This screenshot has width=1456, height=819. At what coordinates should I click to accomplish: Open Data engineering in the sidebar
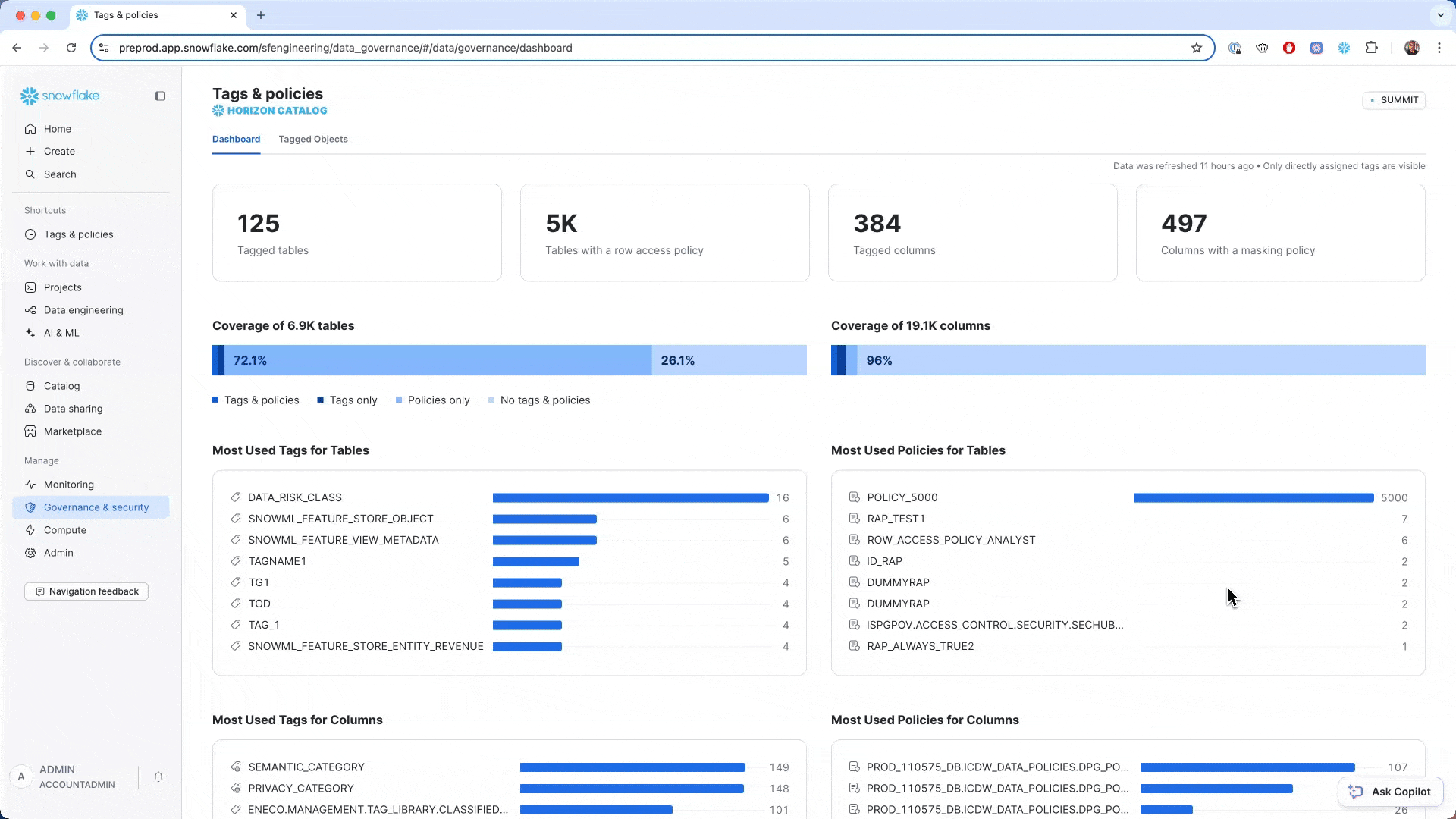click(x=83, y=309)
